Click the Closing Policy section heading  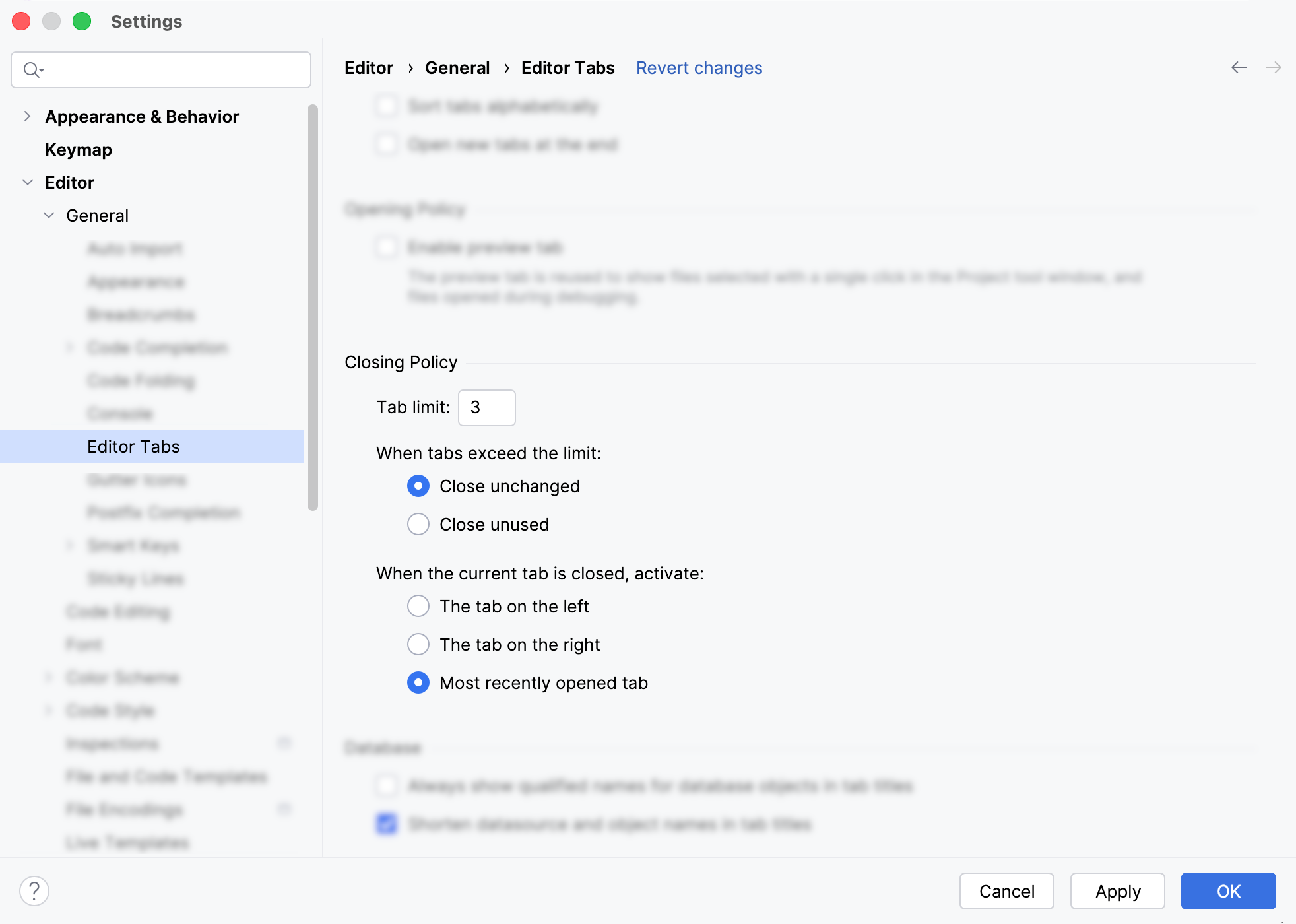click(401, 362)
